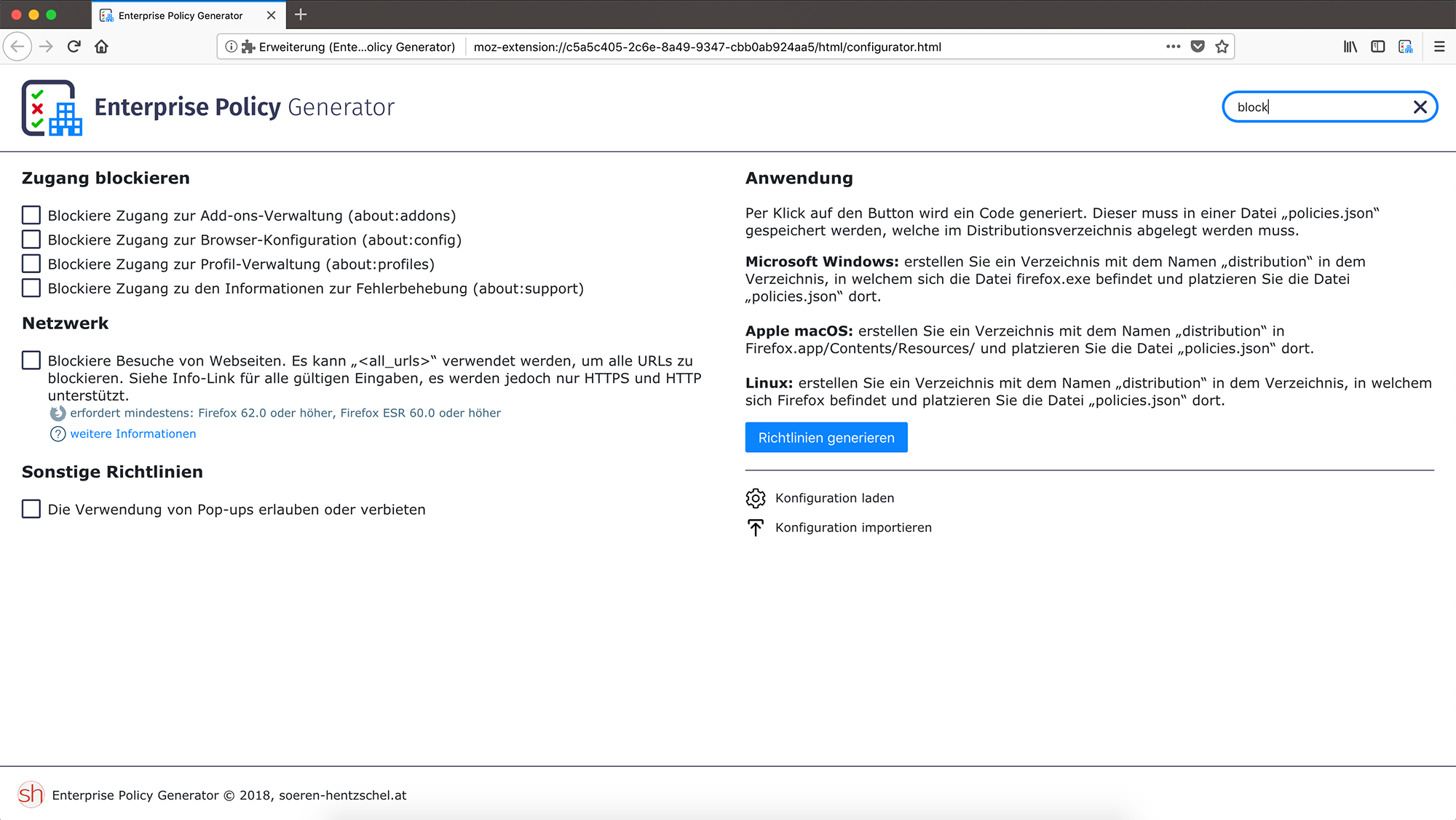Viewport: 1456px width, 820px height.
Task: Open the Firefox hamburger menu
Action: click(x=1439, y=47)
